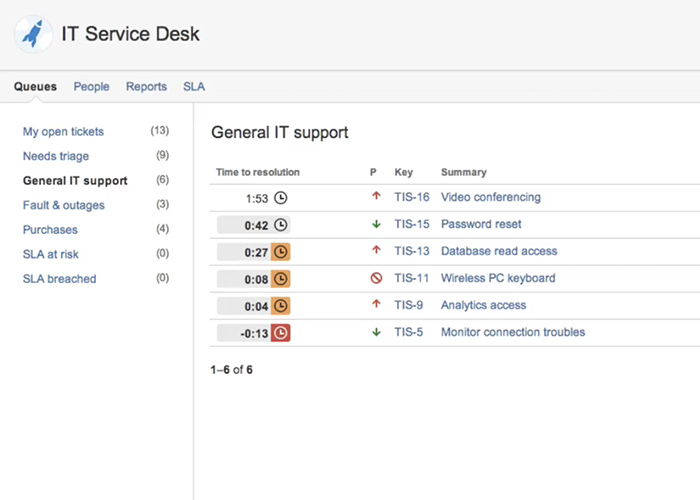Open ticket key TIS-13
Viewport: 700px width, 500px height.
[x=411, y=251]
